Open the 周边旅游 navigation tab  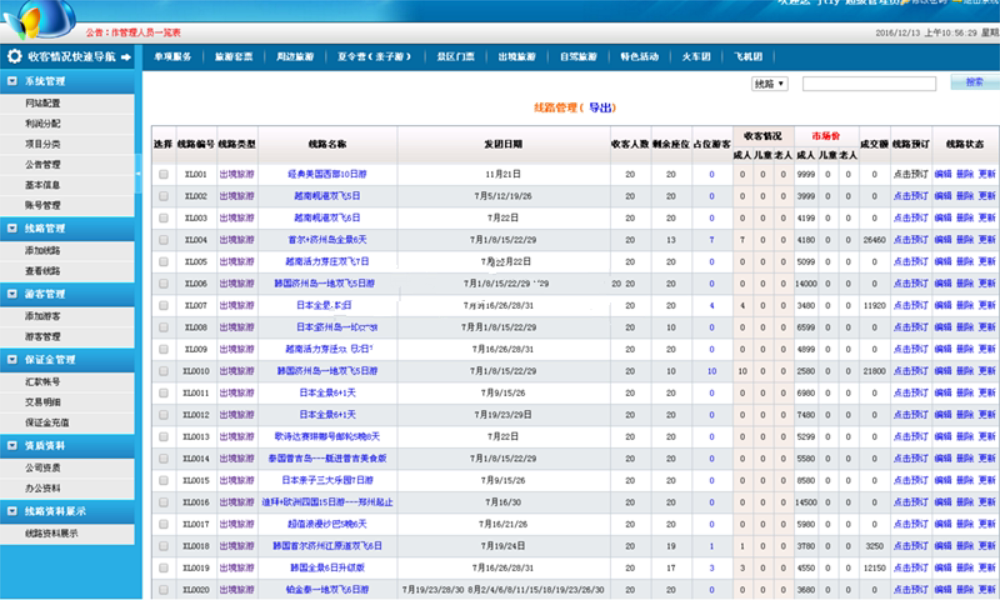[295, 57]
